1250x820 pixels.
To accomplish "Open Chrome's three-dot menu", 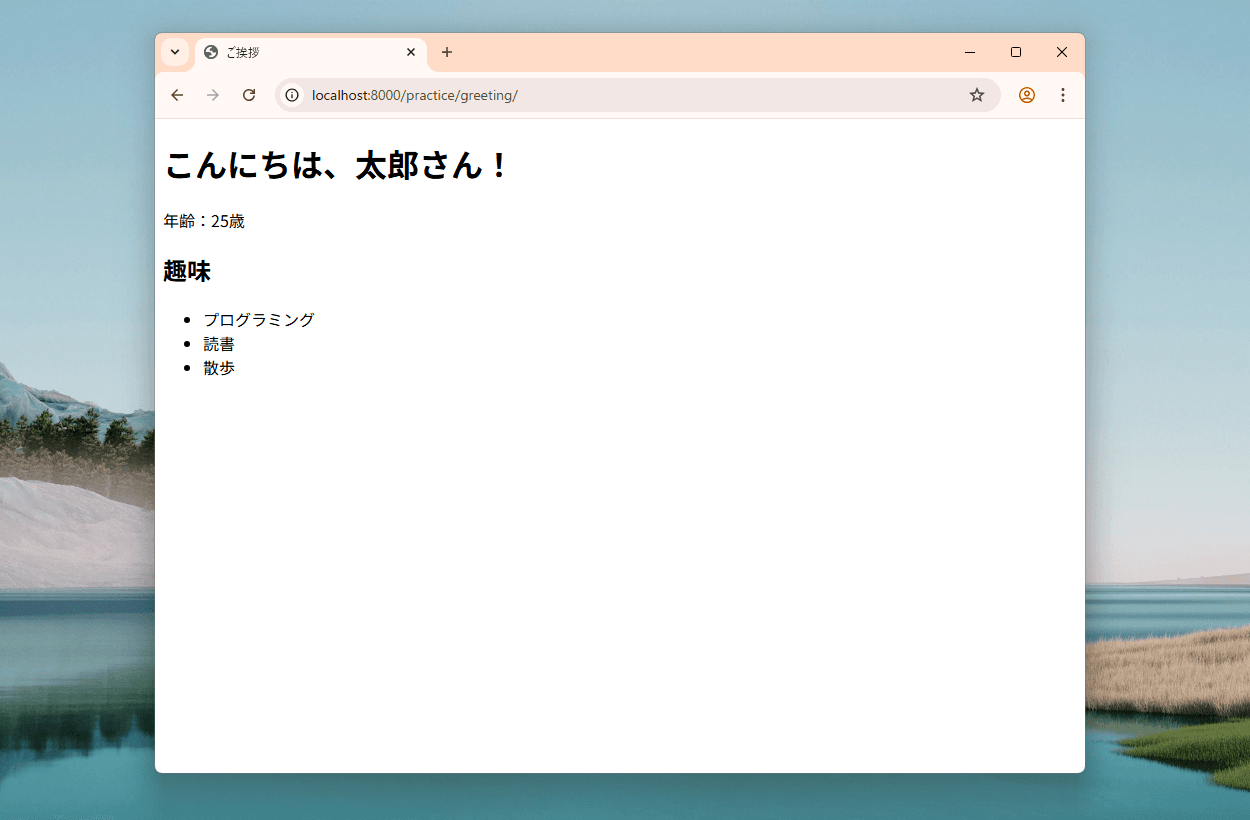I will [1063, 95].
